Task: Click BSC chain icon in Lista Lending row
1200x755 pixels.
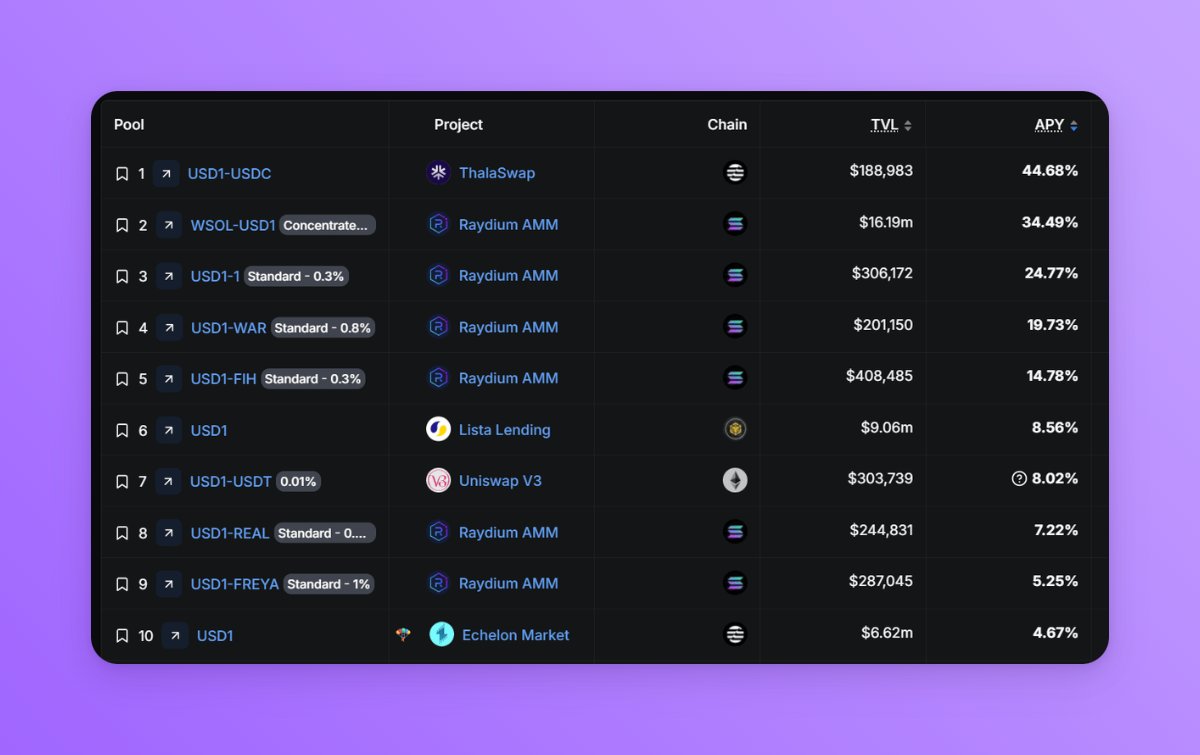Action: tap(735, 429)
